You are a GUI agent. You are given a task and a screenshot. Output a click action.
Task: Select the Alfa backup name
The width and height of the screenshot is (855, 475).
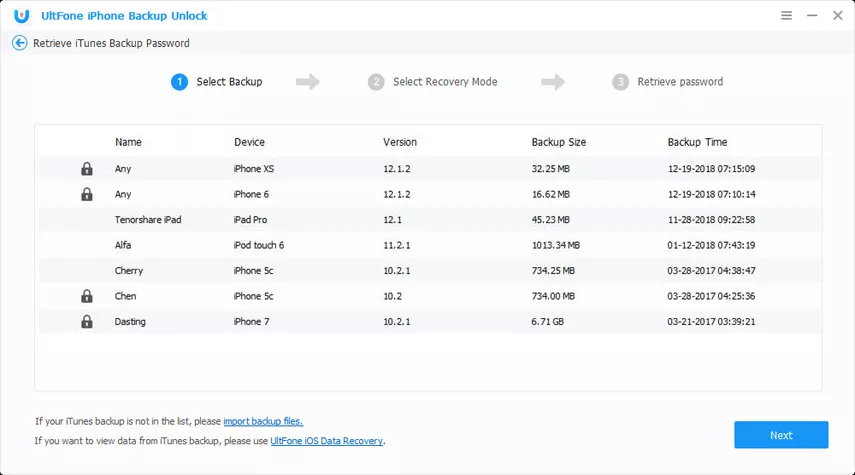(123, 245)
